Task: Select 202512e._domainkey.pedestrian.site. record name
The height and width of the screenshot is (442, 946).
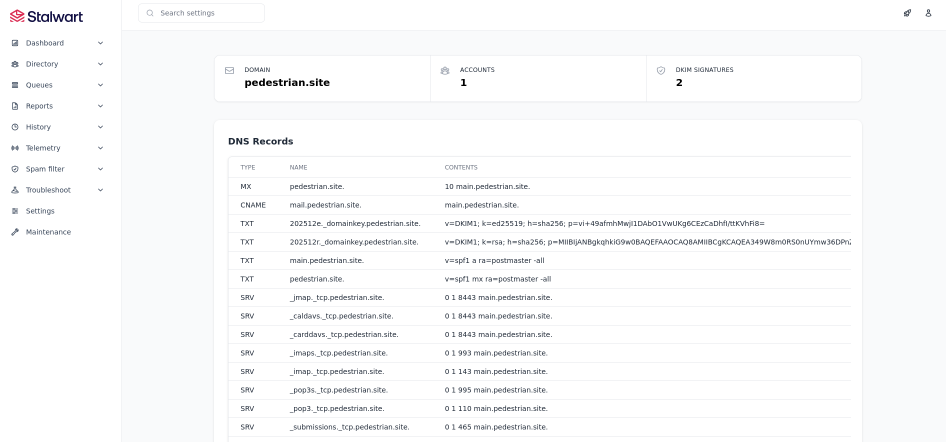Action: [355, 224]
